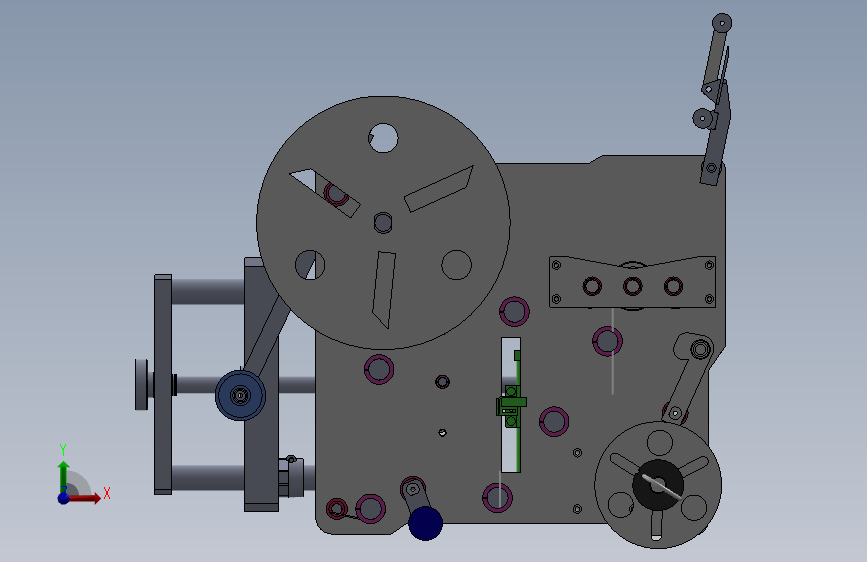
Task: Select the right purple hole in the rectangular plate
Action: coord(673,287)
